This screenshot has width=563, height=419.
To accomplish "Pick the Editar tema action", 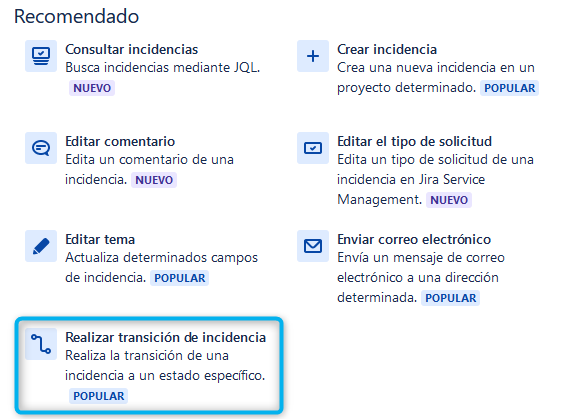I will point(100,239).
